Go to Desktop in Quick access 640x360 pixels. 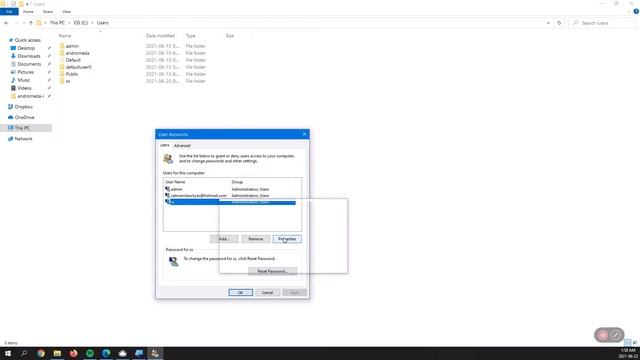pyautogui.click(x=26, y=48)
